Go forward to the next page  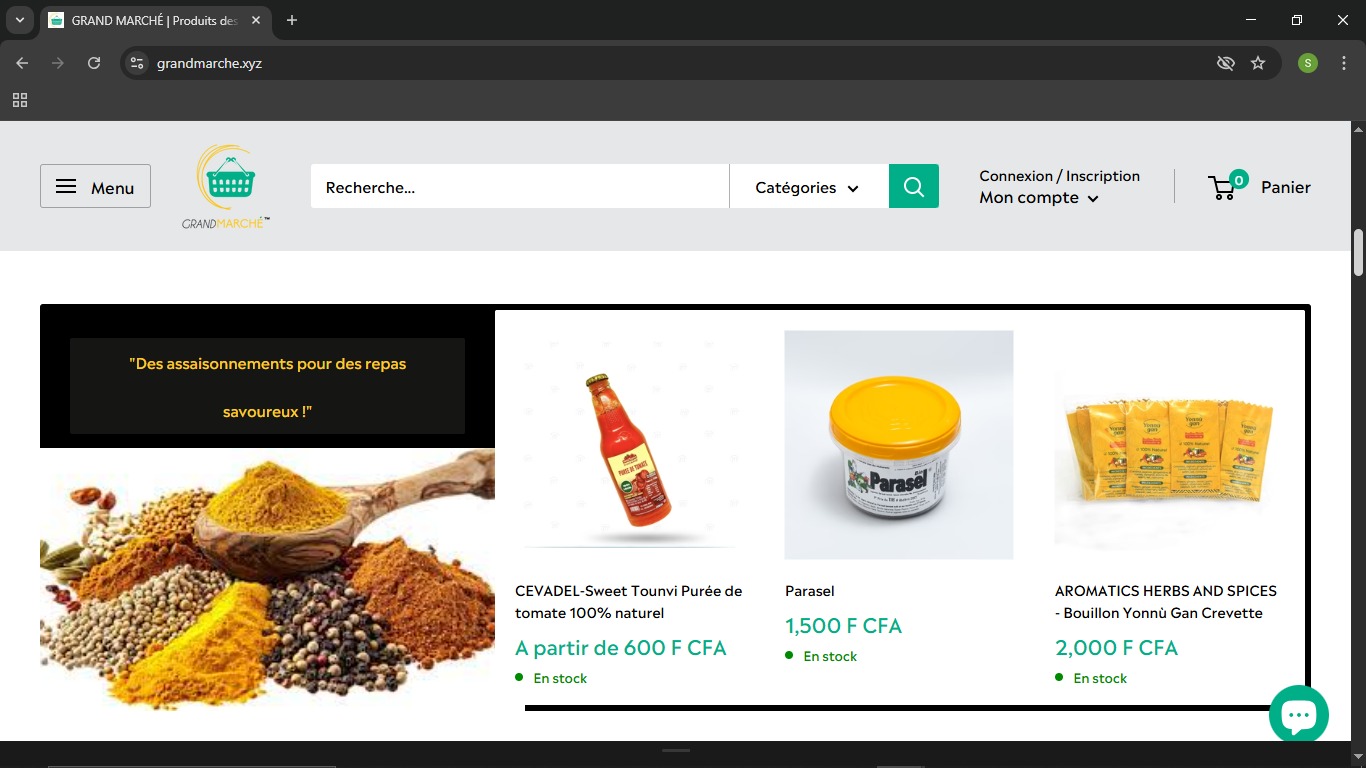point(58,63)
